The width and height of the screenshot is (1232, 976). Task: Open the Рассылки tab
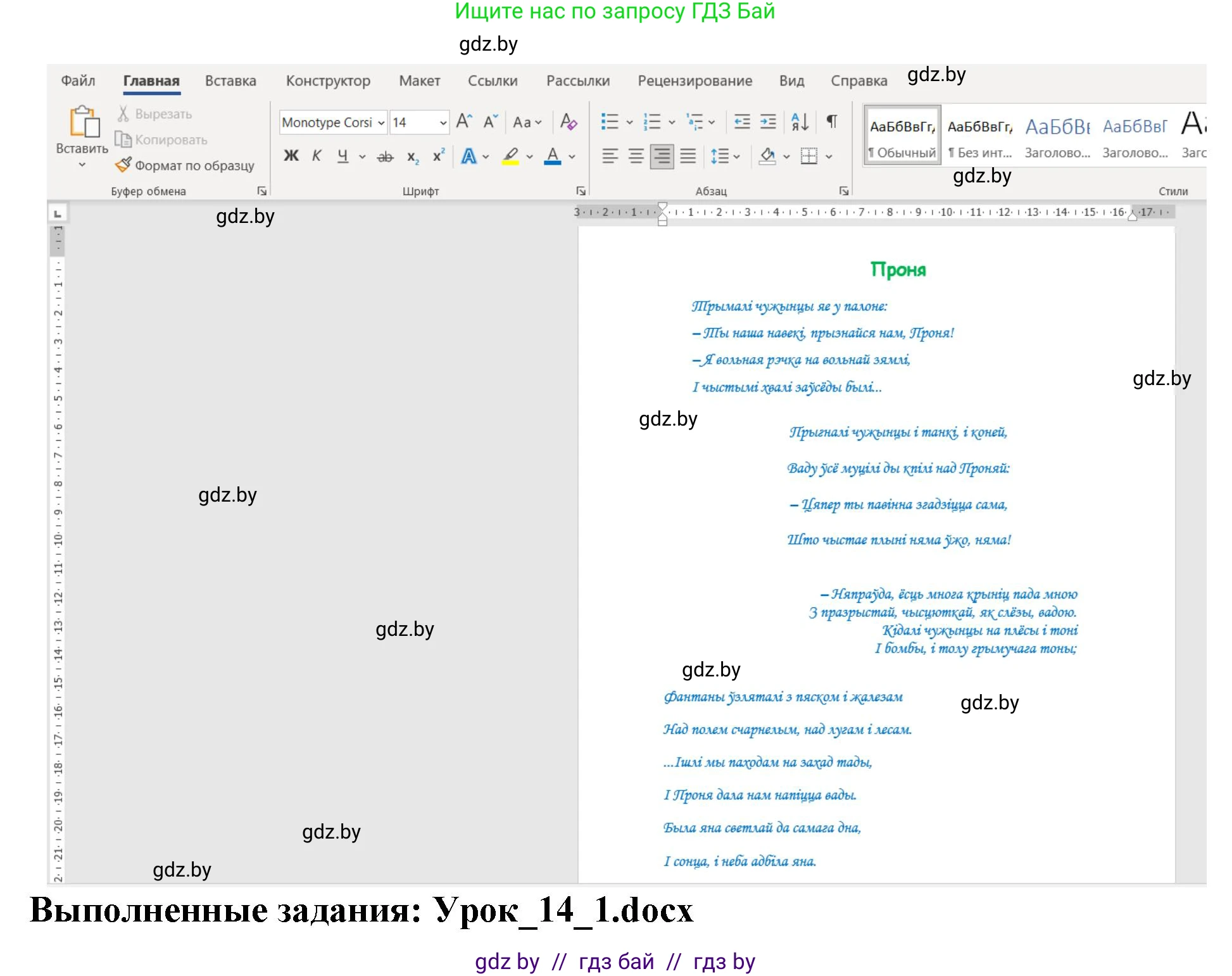click(578, 81)
